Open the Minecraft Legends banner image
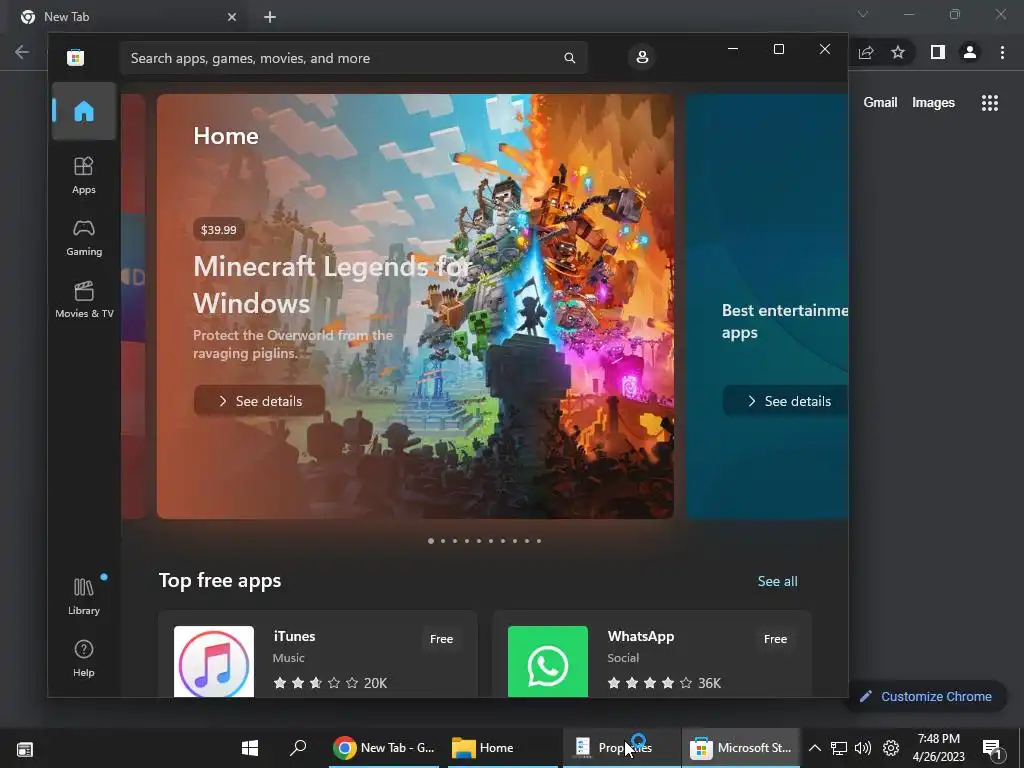 [415, 306]
